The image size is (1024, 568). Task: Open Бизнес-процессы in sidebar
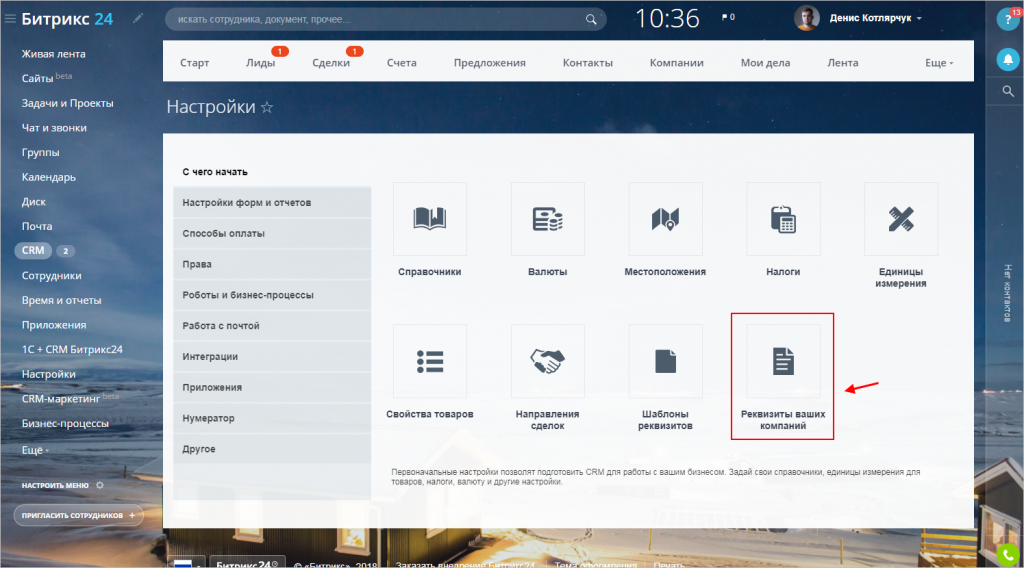coord(65,423)
